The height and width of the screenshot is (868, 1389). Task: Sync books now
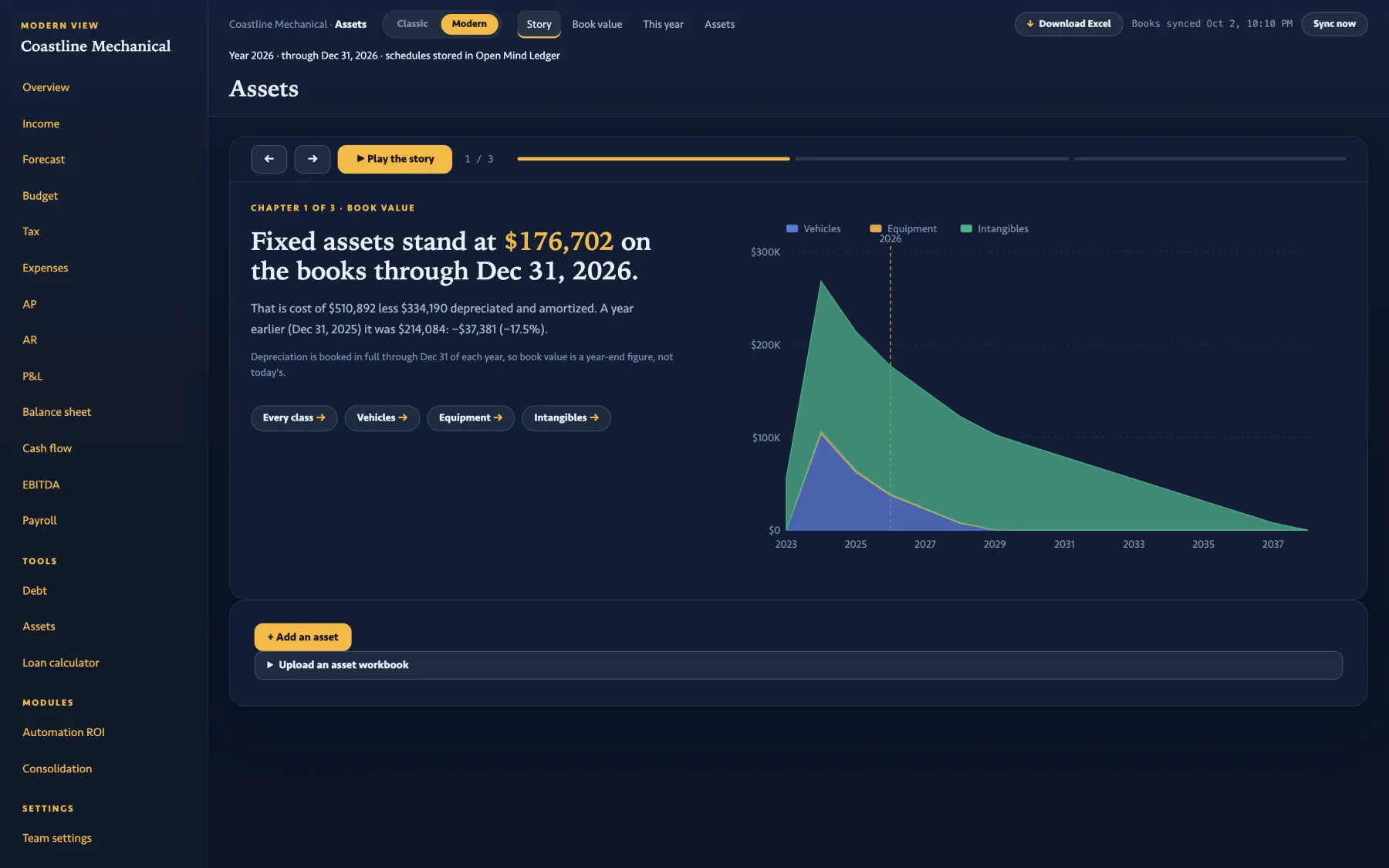(x=1334, y=24)
